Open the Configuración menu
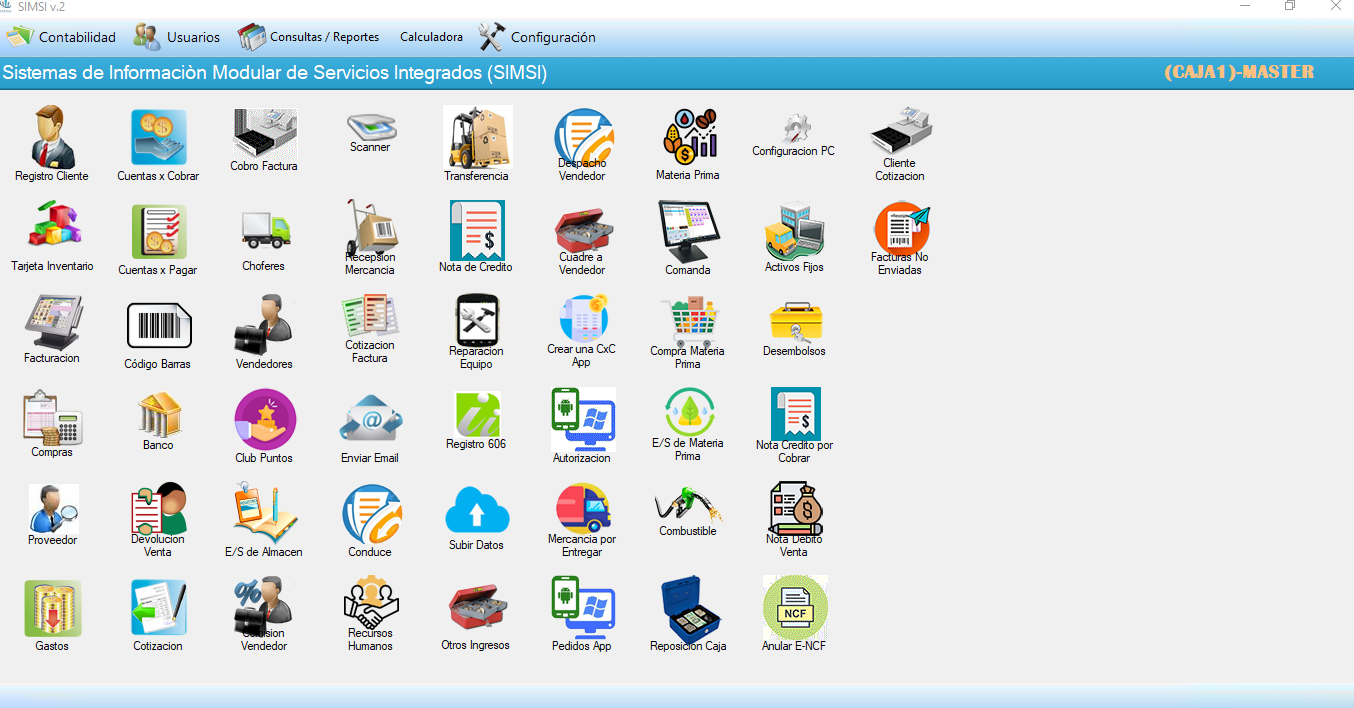Image resolution: width=1354 pixels, height=708 pixels. 537,37
